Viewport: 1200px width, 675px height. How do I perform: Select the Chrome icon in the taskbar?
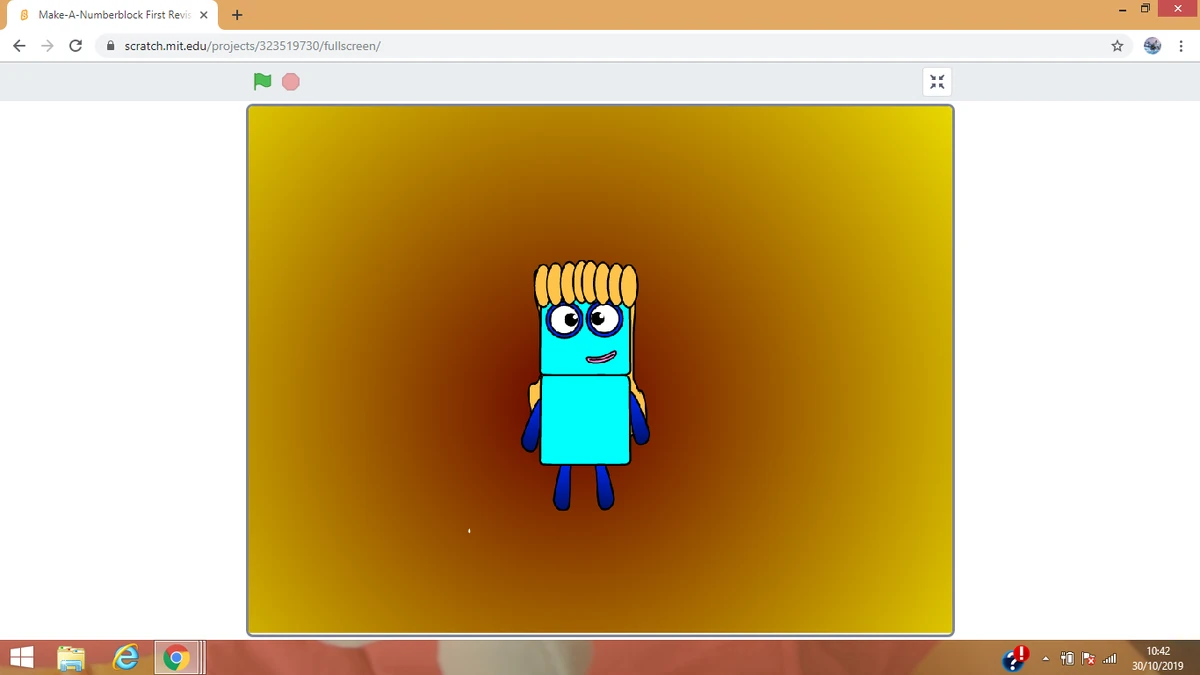click(x=176, y=658)
